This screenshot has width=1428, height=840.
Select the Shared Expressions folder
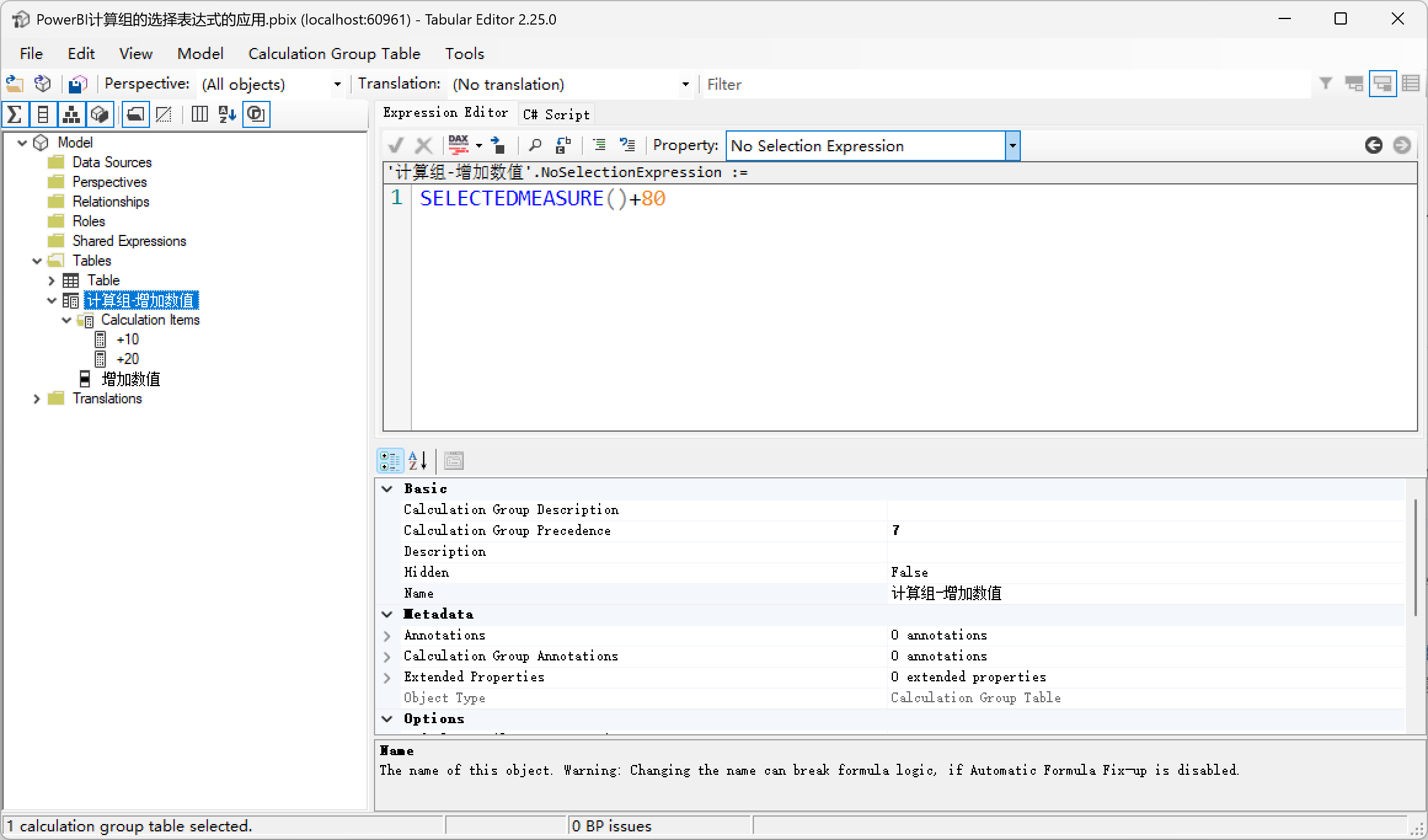point(129,241)
